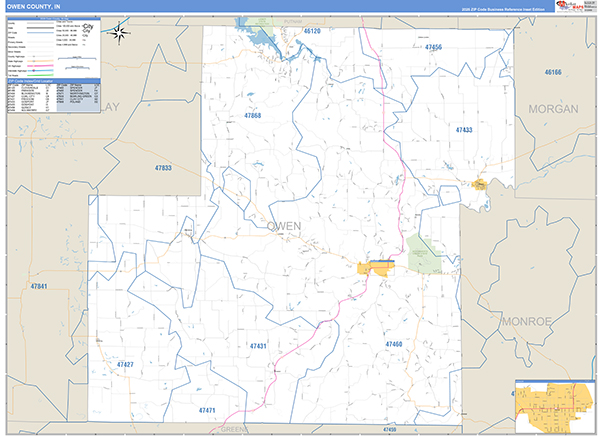Viewport: 600px width, 436px height.
Task: Select ZIP code label 47833
Action: click(x=163, y=168)
